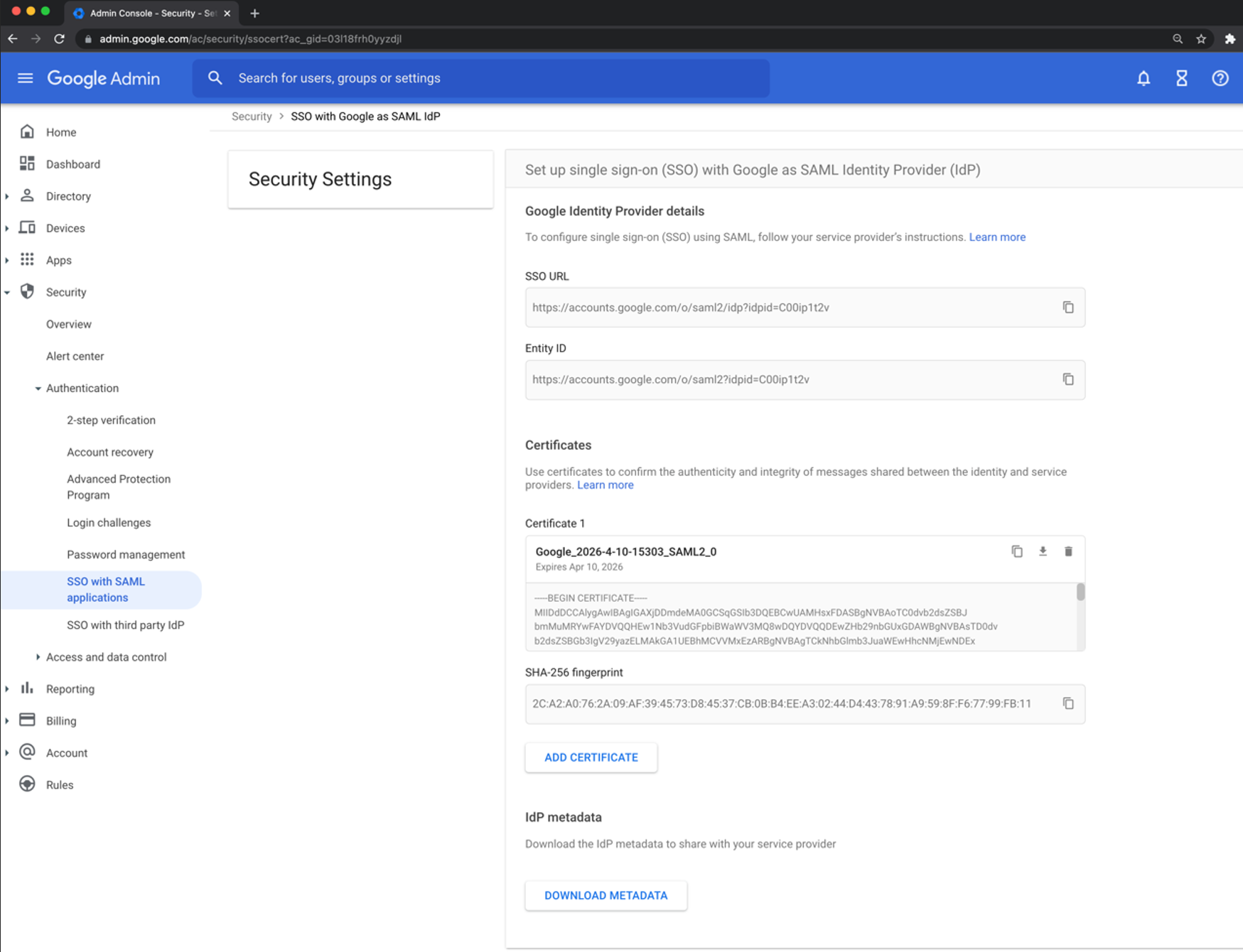Copy the certificate contents
The image size is (1243, 952).
coord(1017,551)
